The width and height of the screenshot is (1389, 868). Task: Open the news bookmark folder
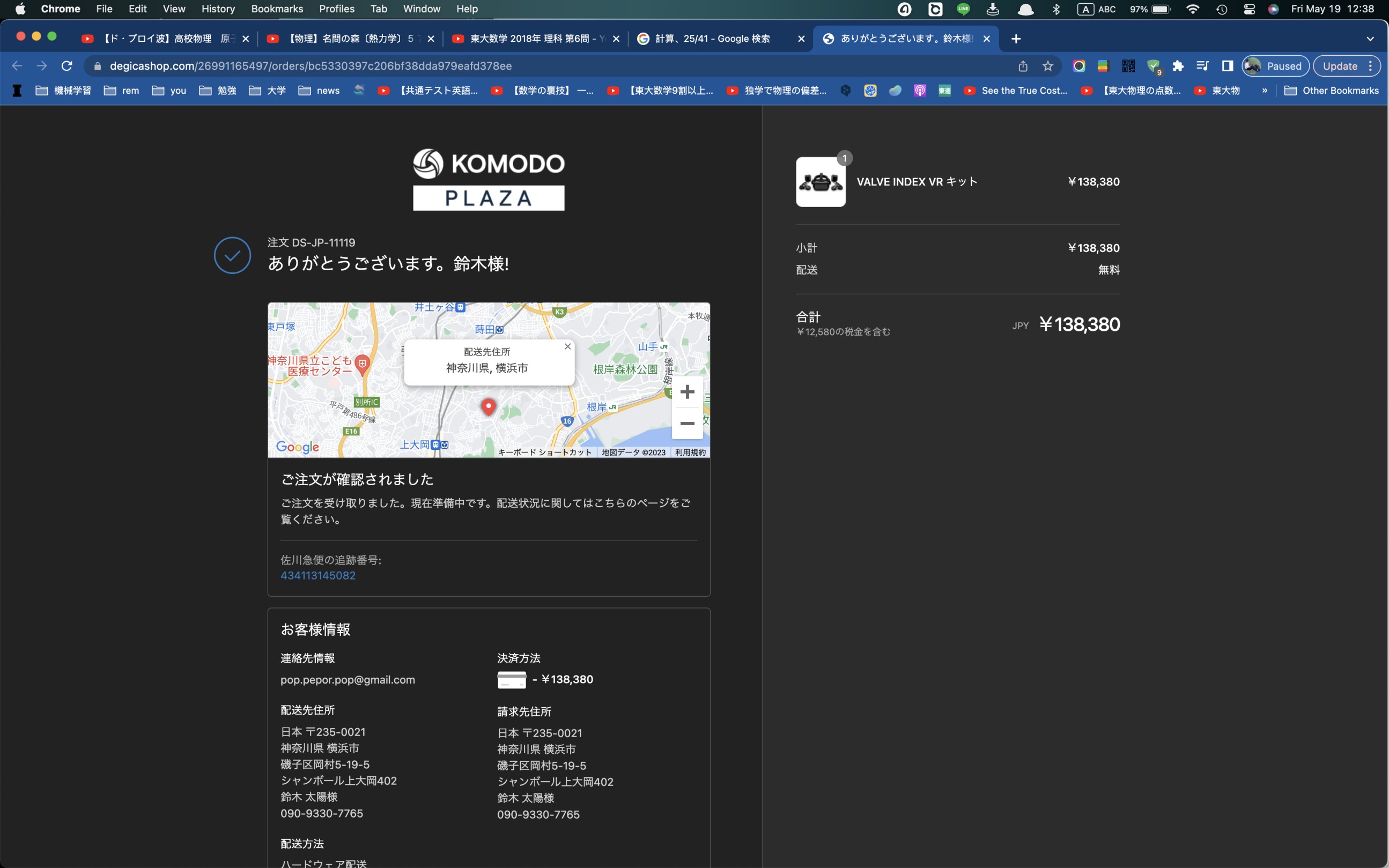point(319,91)
